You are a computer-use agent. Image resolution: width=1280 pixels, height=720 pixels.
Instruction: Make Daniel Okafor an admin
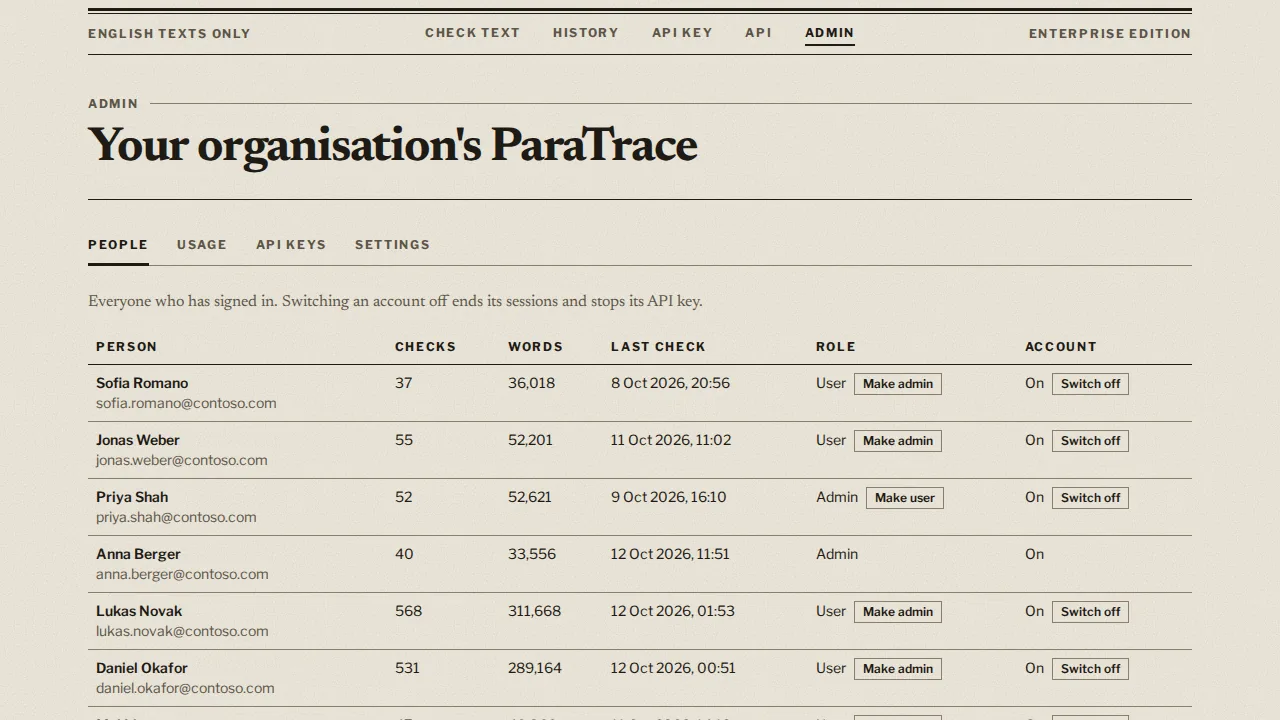(898, 669)
